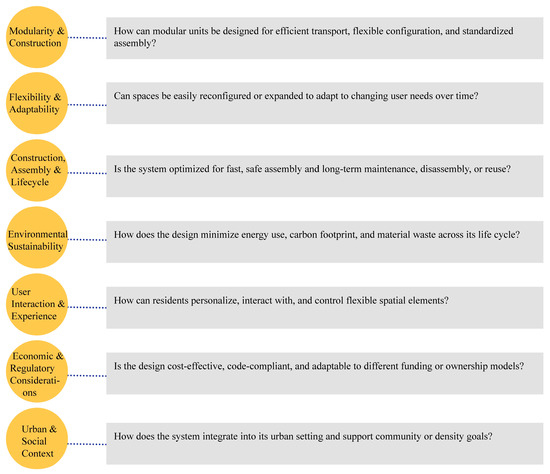Select the reconfigured or expanded spaces question box
Screen dimensions: 550x474
[x=324, y=103]
